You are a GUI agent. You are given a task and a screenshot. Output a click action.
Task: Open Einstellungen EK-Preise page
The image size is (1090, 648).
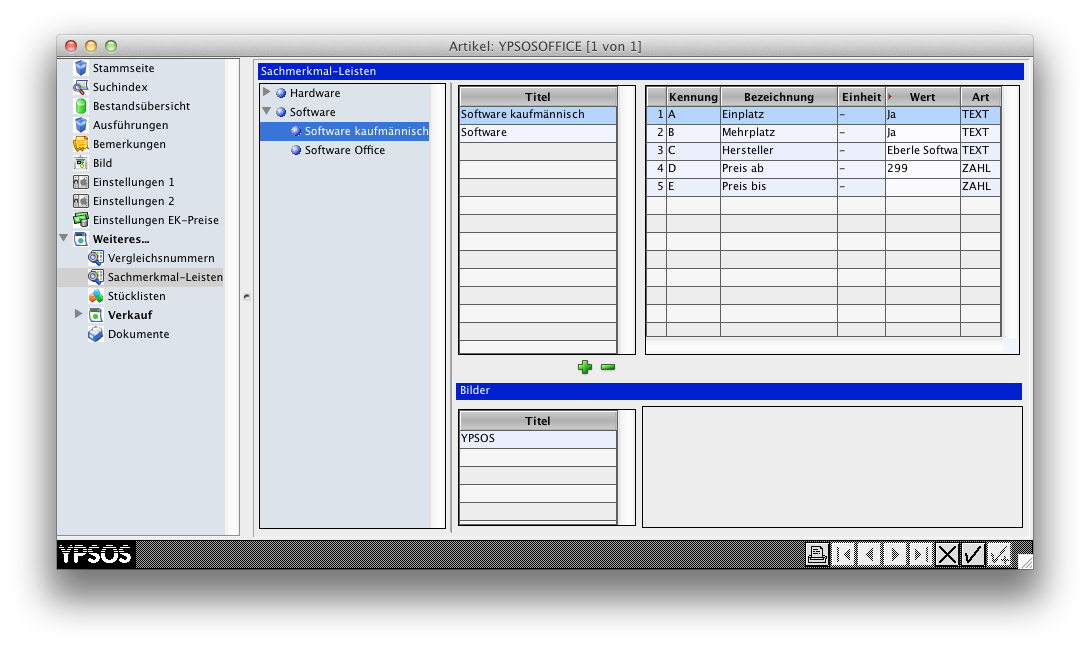pos(155,220)
